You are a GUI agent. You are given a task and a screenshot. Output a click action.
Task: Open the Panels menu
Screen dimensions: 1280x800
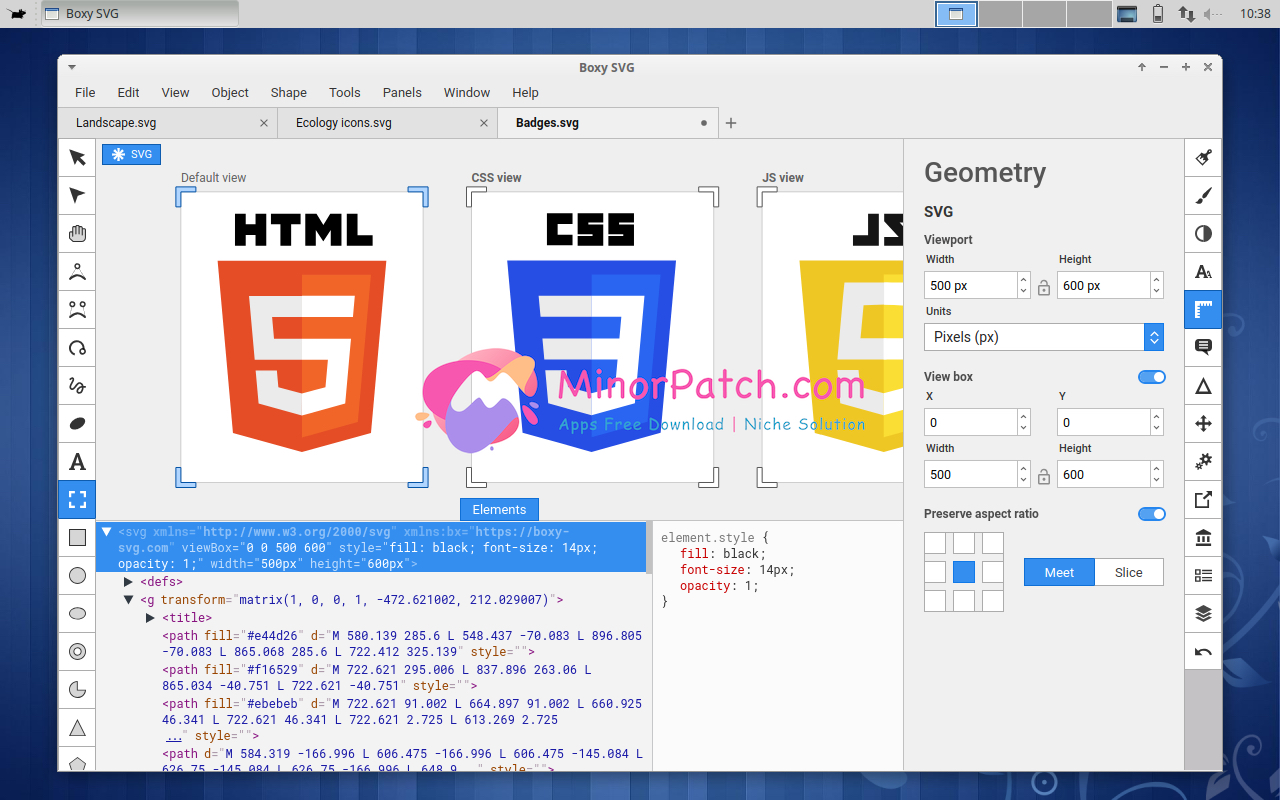tap(402, 92)
